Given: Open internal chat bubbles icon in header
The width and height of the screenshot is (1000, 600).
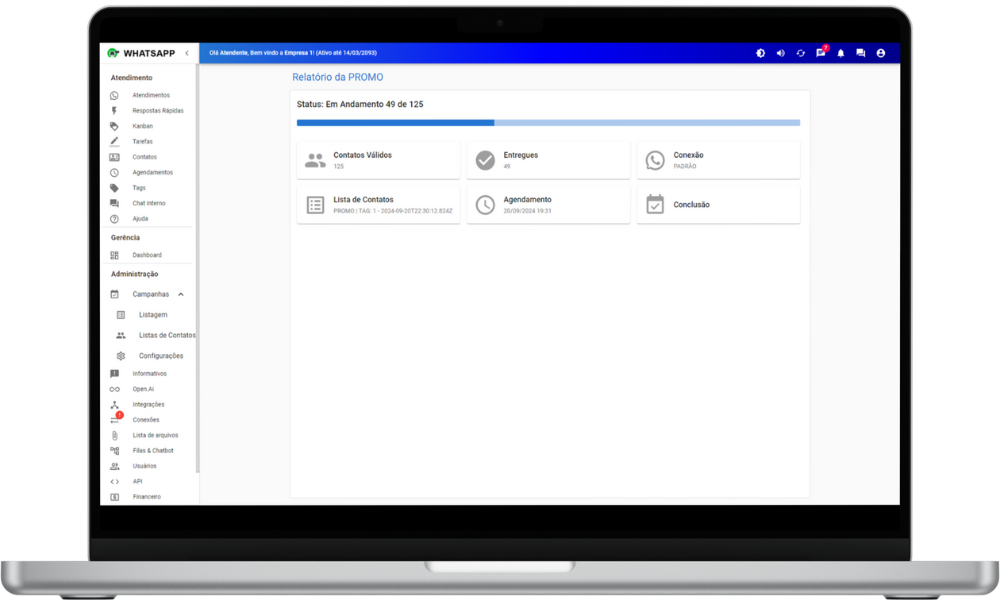Looking at the screenshot, I should [x=861, y=53].
